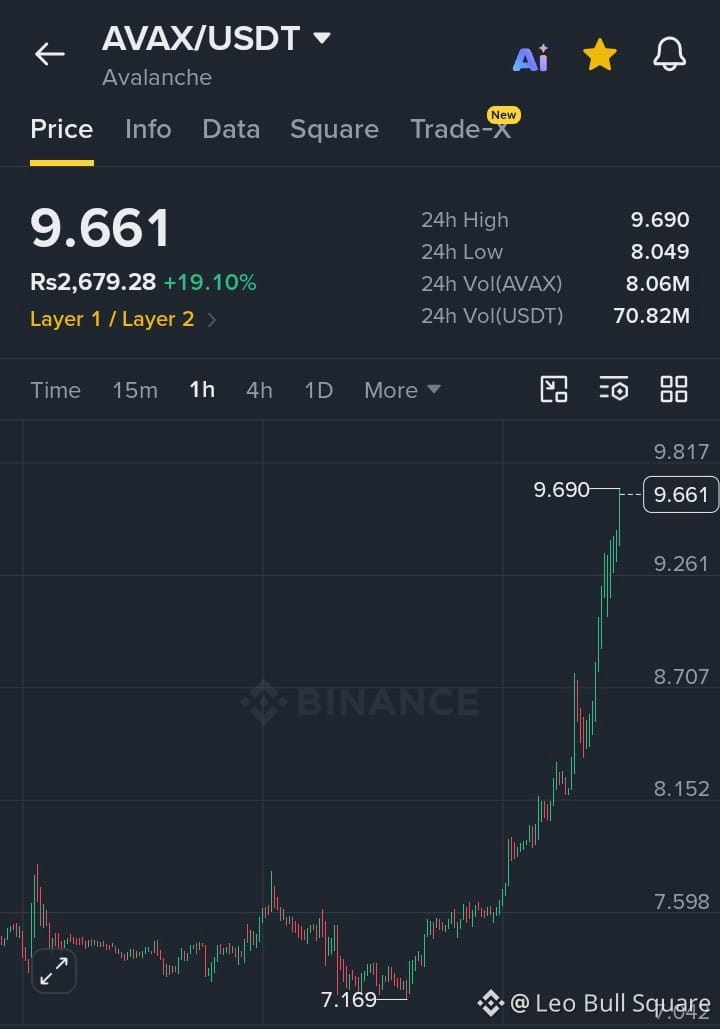The width and height of the screenshot is (720, 1029).
Task: Open price alert bell icon
Action: tap(669, 54)
